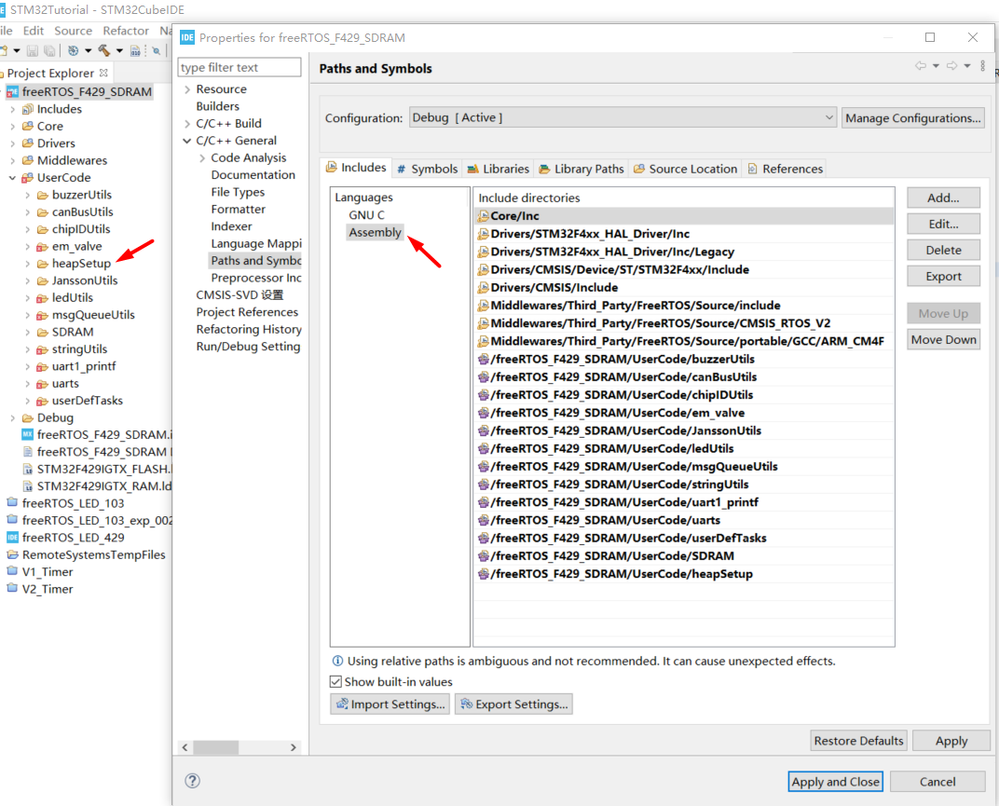999x806 pixels.
Task: Open the Configuration dropdown showing Debug [Active]
Action: pyautogui.click(x=622, y=118)
